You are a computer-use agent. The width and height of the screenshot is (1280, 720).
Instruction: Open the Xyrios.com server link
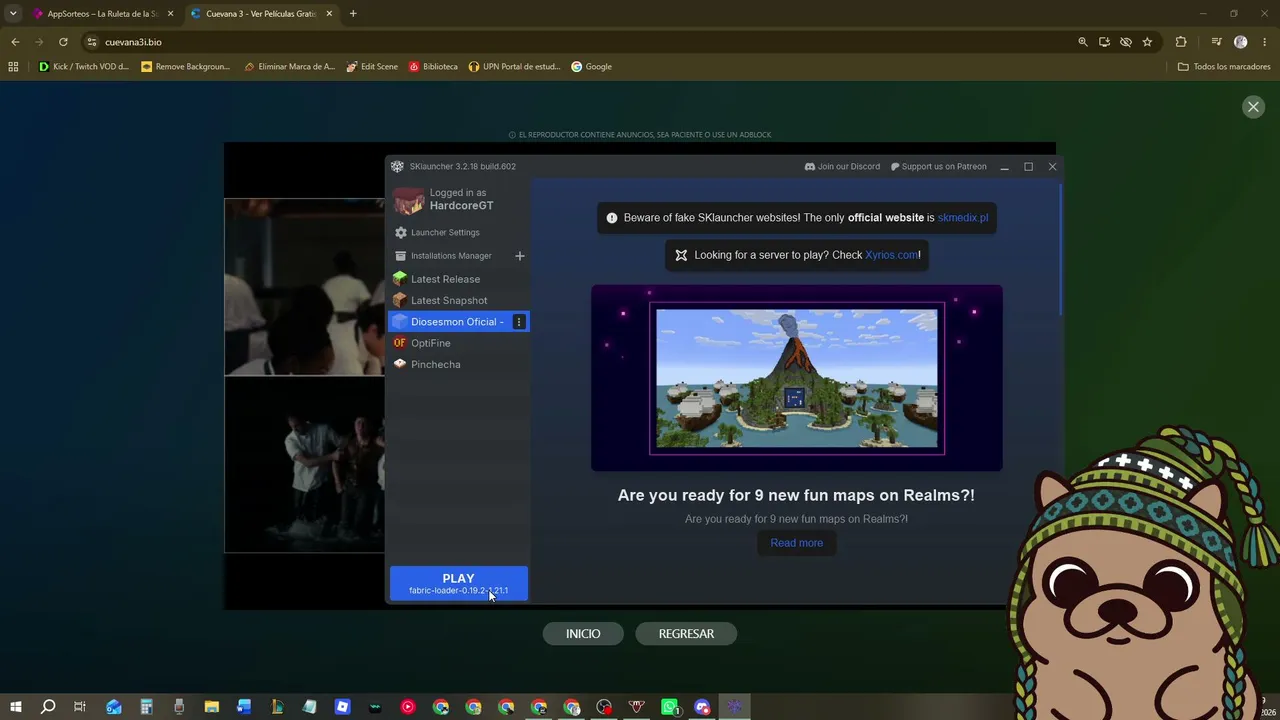pyautogui.click(x=891, y=255)
